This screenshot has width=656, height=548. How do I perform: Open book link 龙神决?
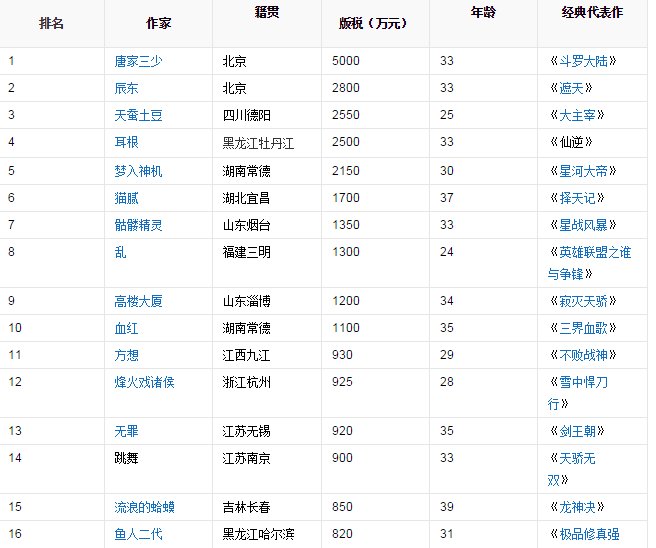[x=577, y=507]
